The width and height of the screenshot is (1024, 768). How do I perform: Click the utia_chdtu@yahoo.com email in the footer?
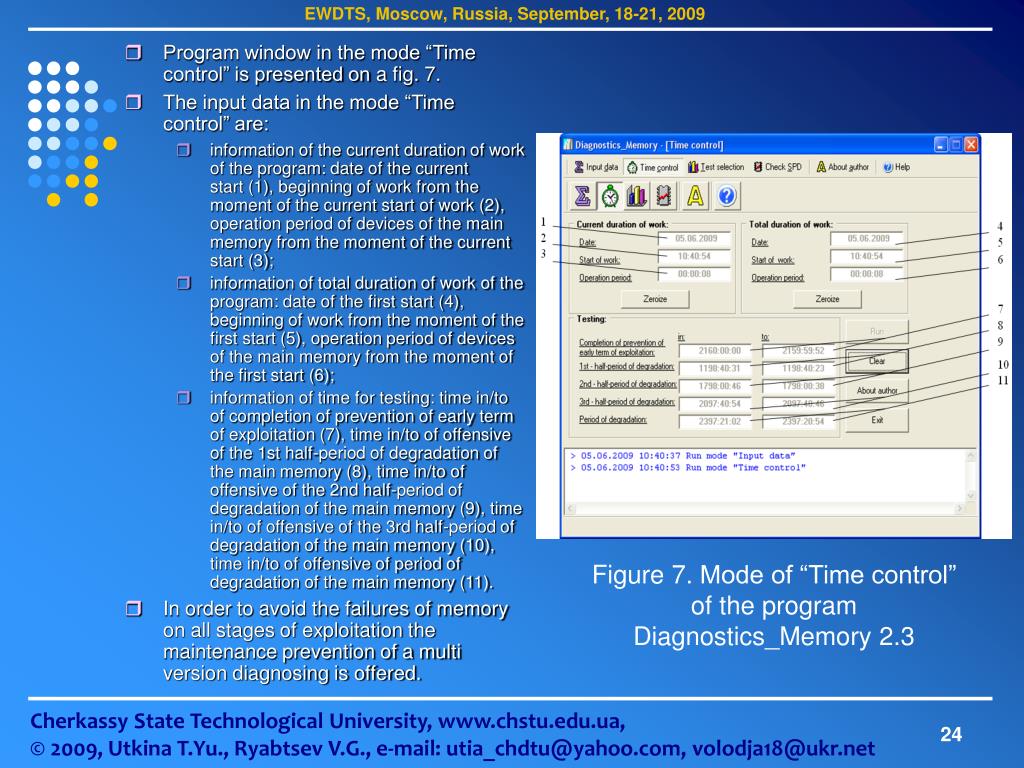(x=564, y=748)
